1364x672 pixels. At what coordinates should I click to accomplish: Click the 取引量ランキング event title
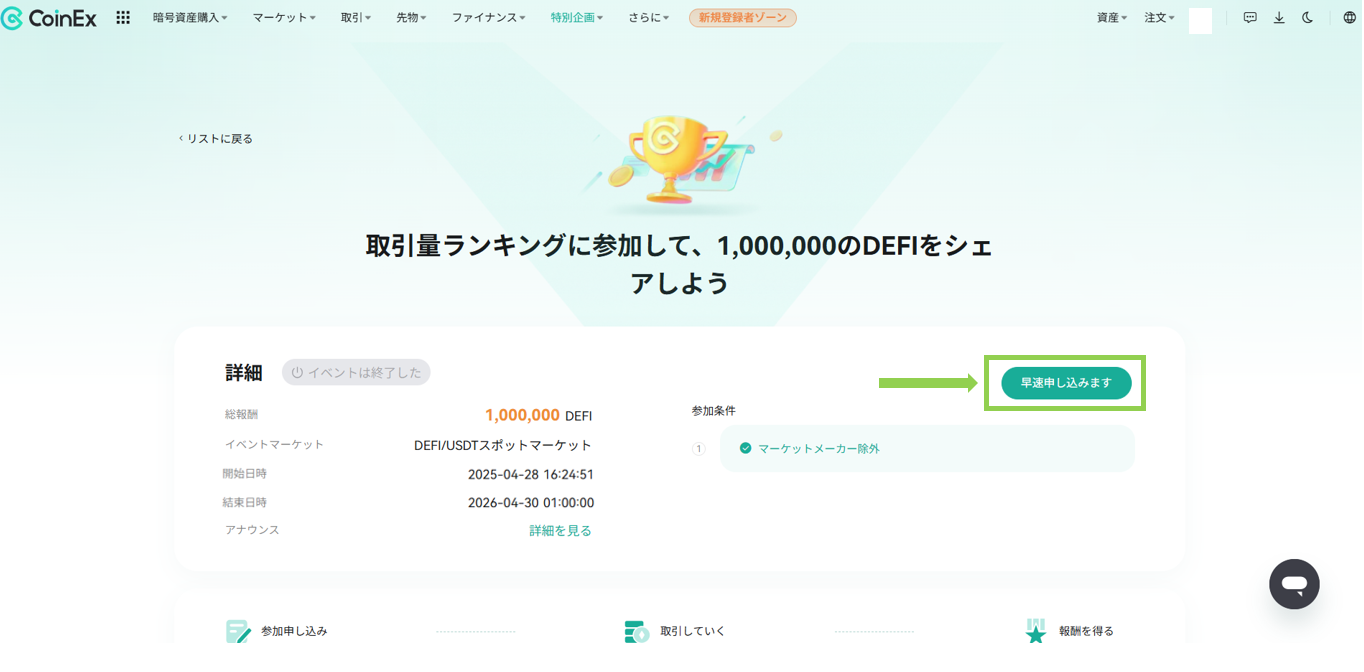pos(680,264)
